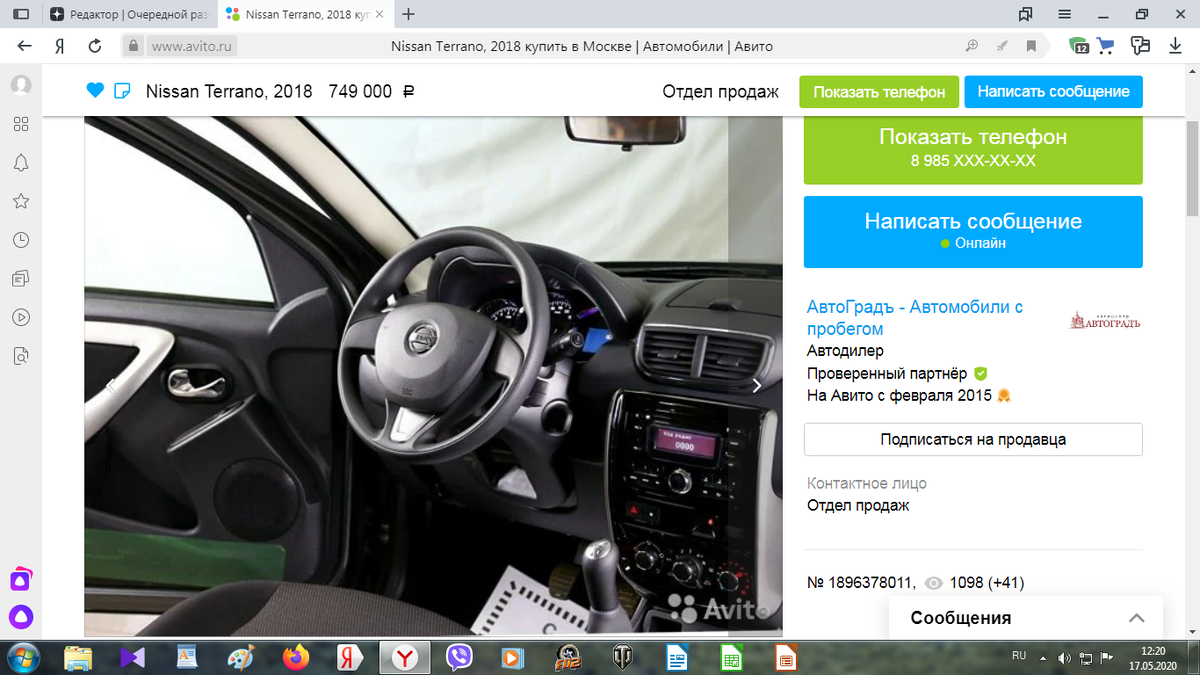
Task: Open the page translator icon
Action: 1140,46
